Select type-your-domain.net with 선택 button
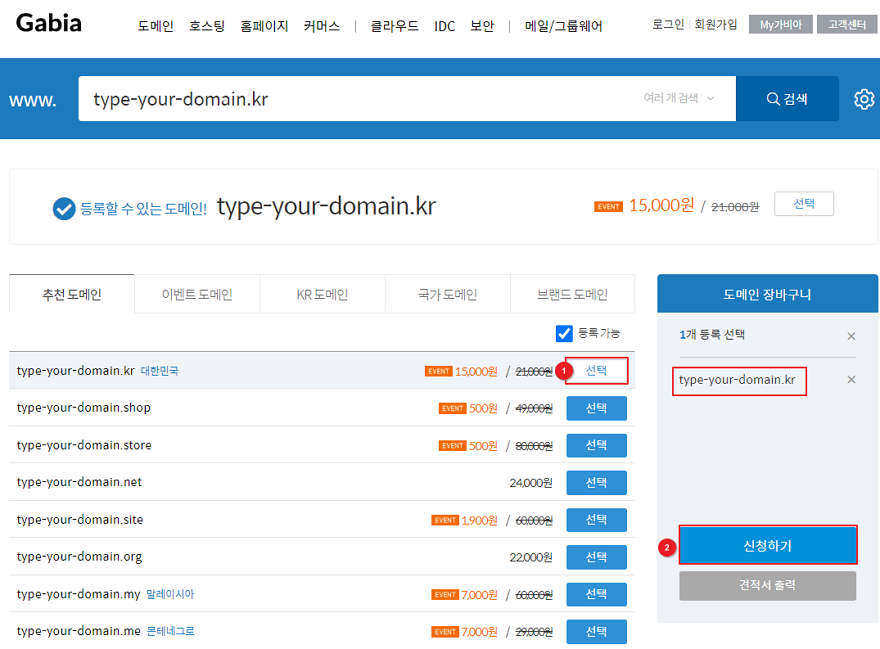 tap(596, 483)
